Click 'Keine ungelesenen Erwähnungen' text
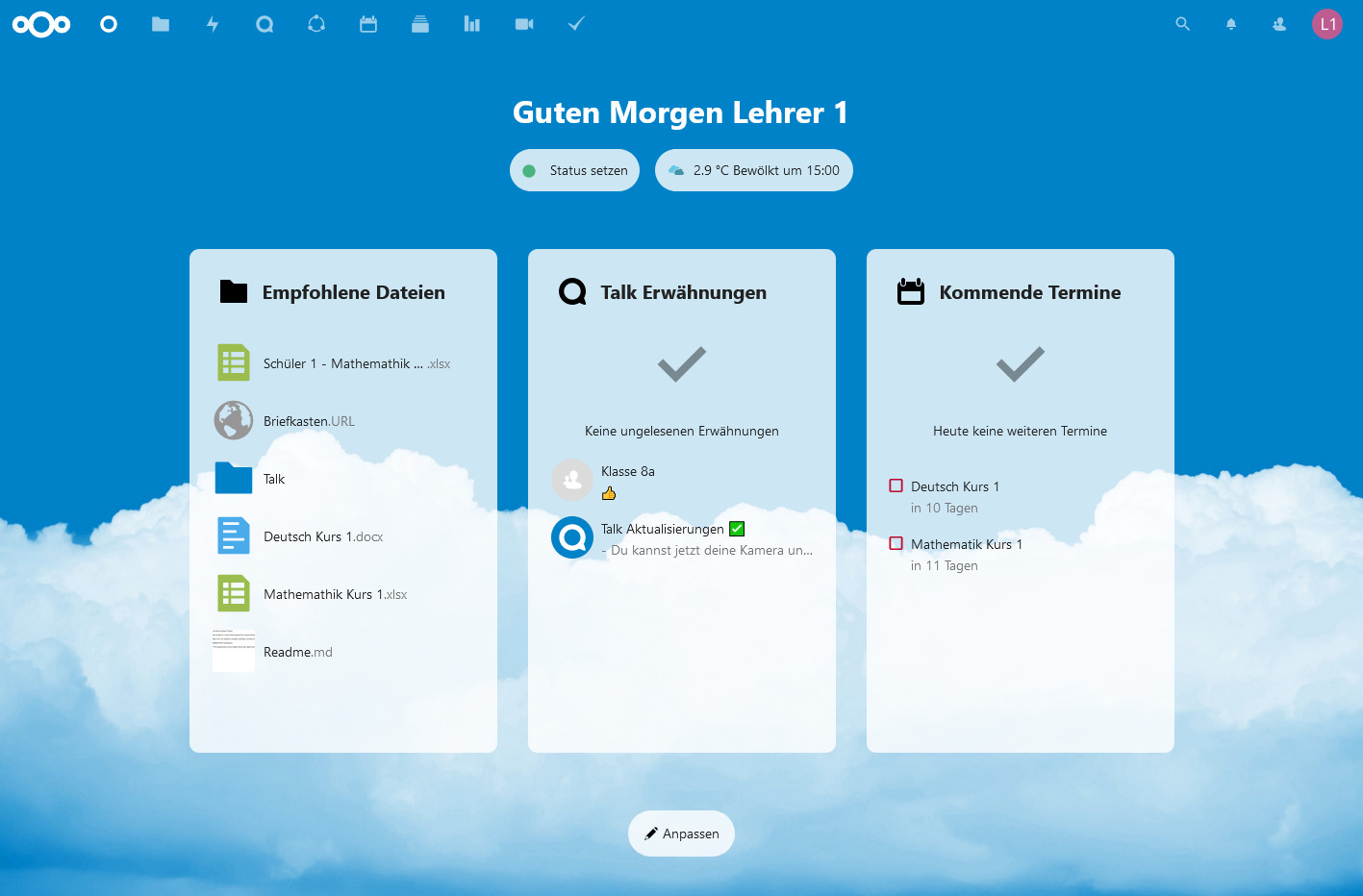Viewport: 1363px width, 896px height. coord(682,431)
